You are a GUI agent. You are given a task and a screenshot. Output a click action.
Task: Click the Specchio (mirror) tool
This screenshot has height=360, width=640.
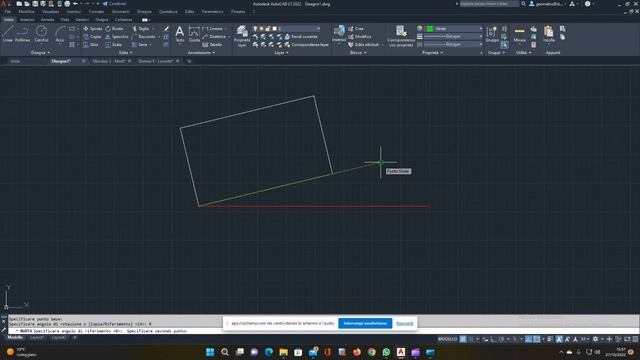coord(117,37)
